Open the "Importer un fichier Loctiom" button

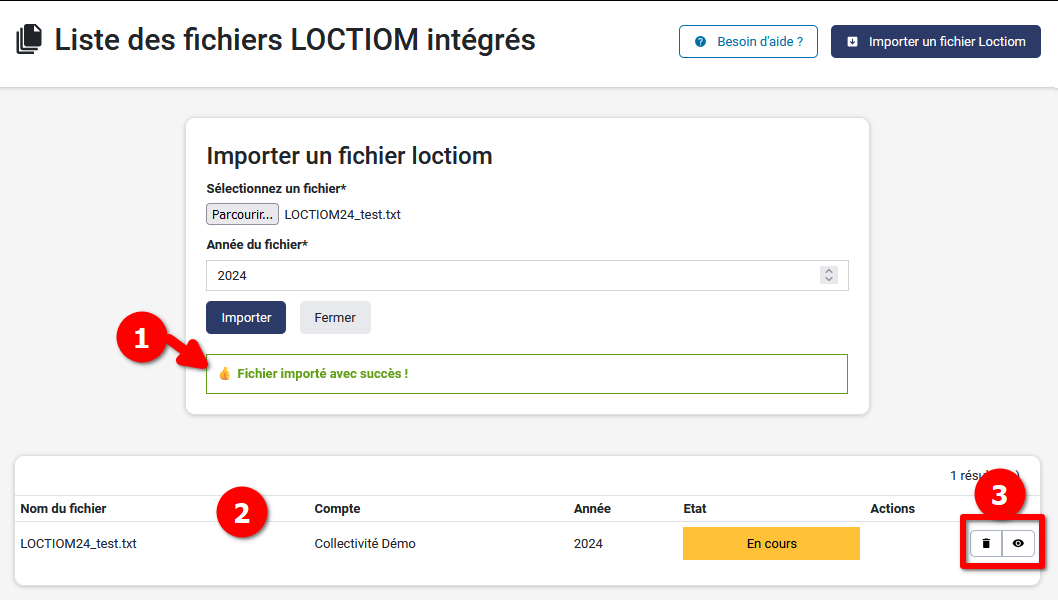[x=936, y=42]
